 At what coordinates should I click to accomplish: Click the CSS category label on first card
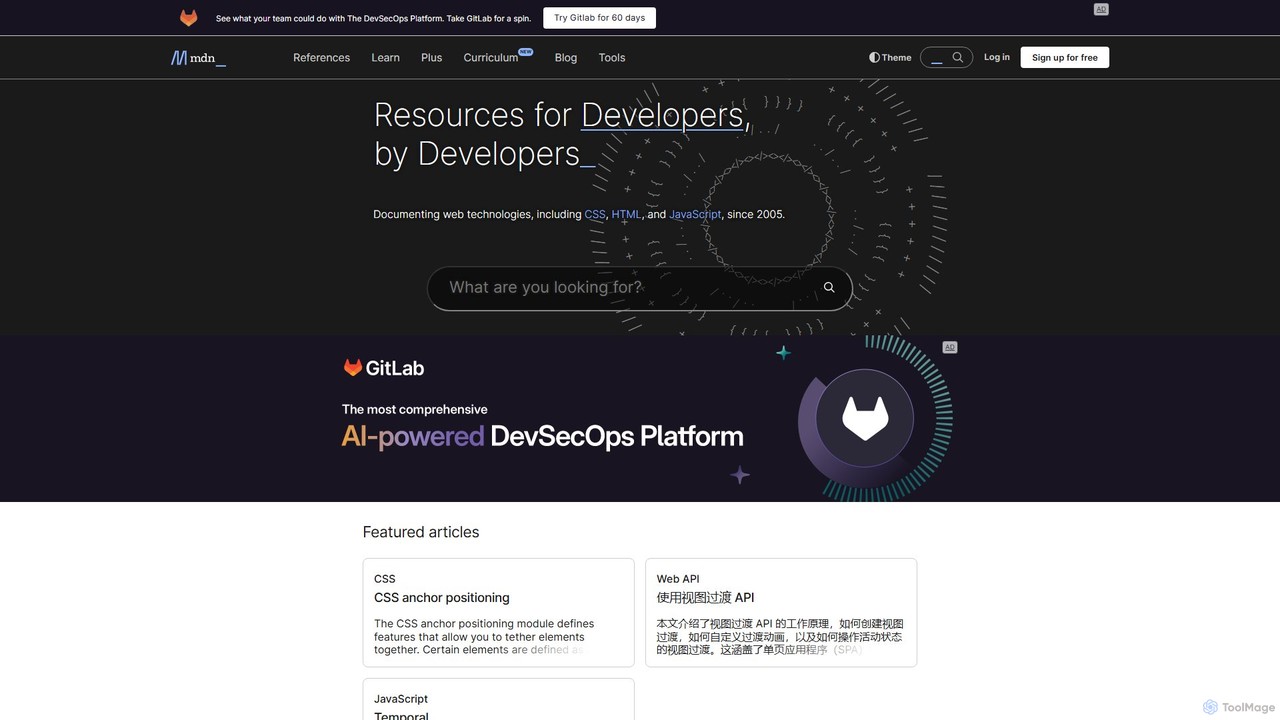pos(385,579)
